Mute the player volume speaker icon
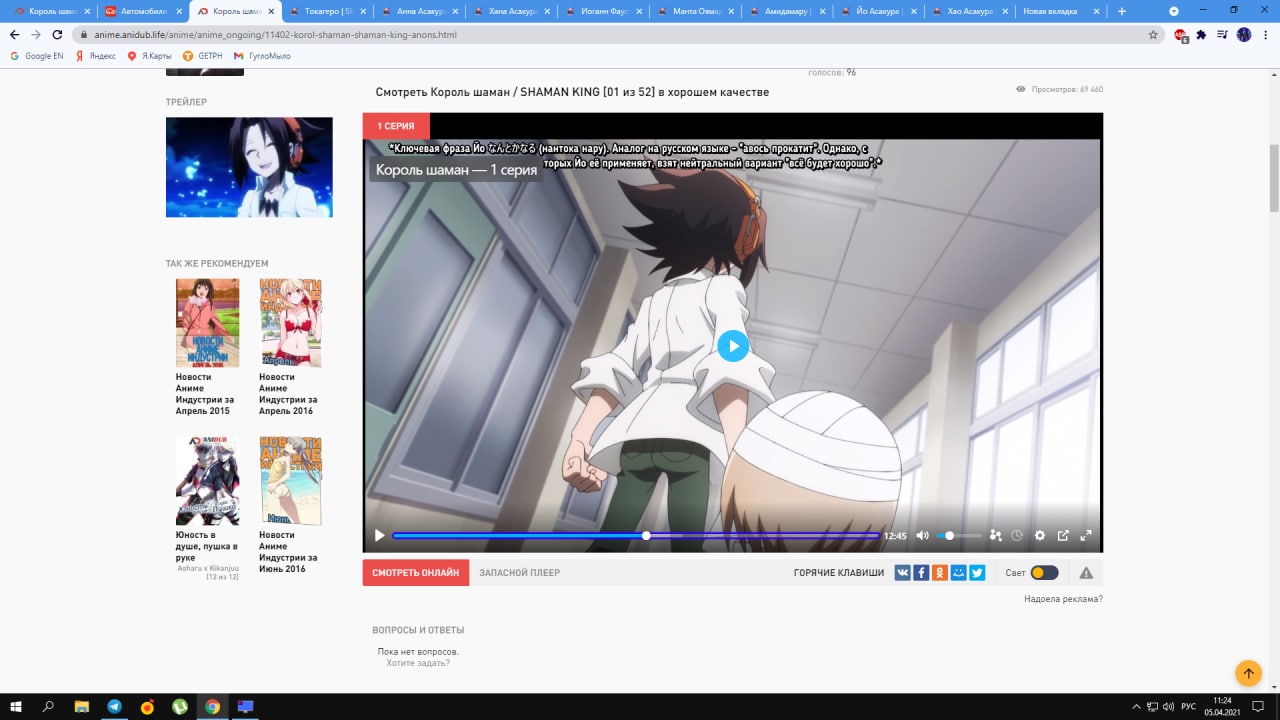Viewport: 1280px width, 720px height. (922, 536)
